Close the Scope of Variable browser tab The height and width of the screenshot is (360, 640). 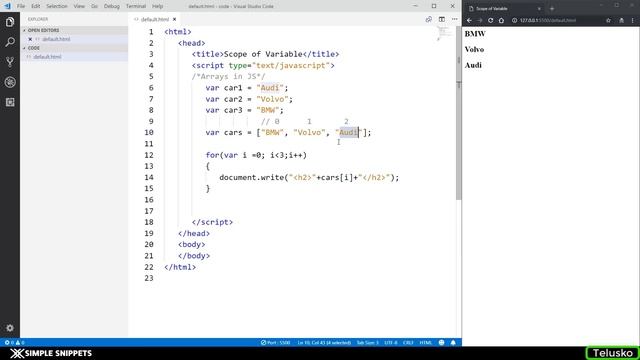539,9
